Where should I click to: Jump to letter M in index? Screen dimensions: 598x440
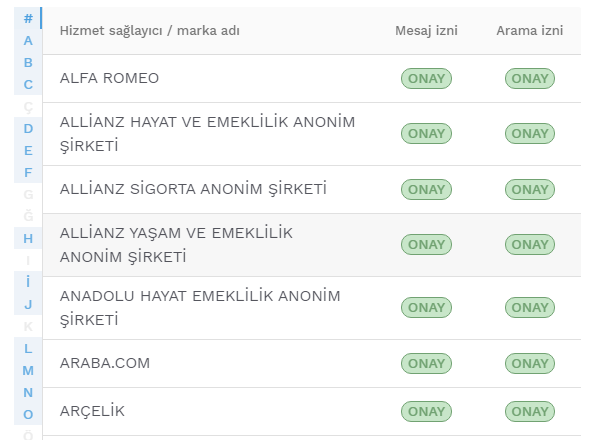coord(28,370)
